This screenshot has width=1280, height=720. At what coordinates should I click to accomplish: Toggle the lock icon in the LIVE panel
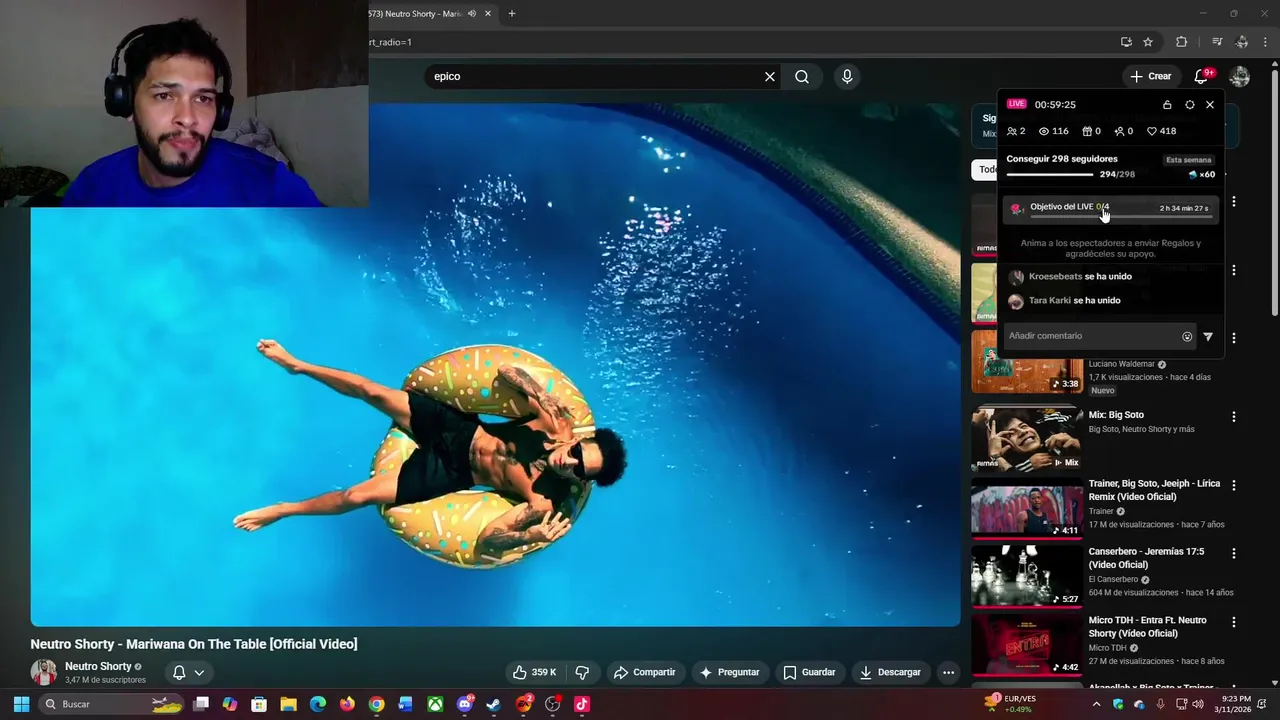(1167, 105)
